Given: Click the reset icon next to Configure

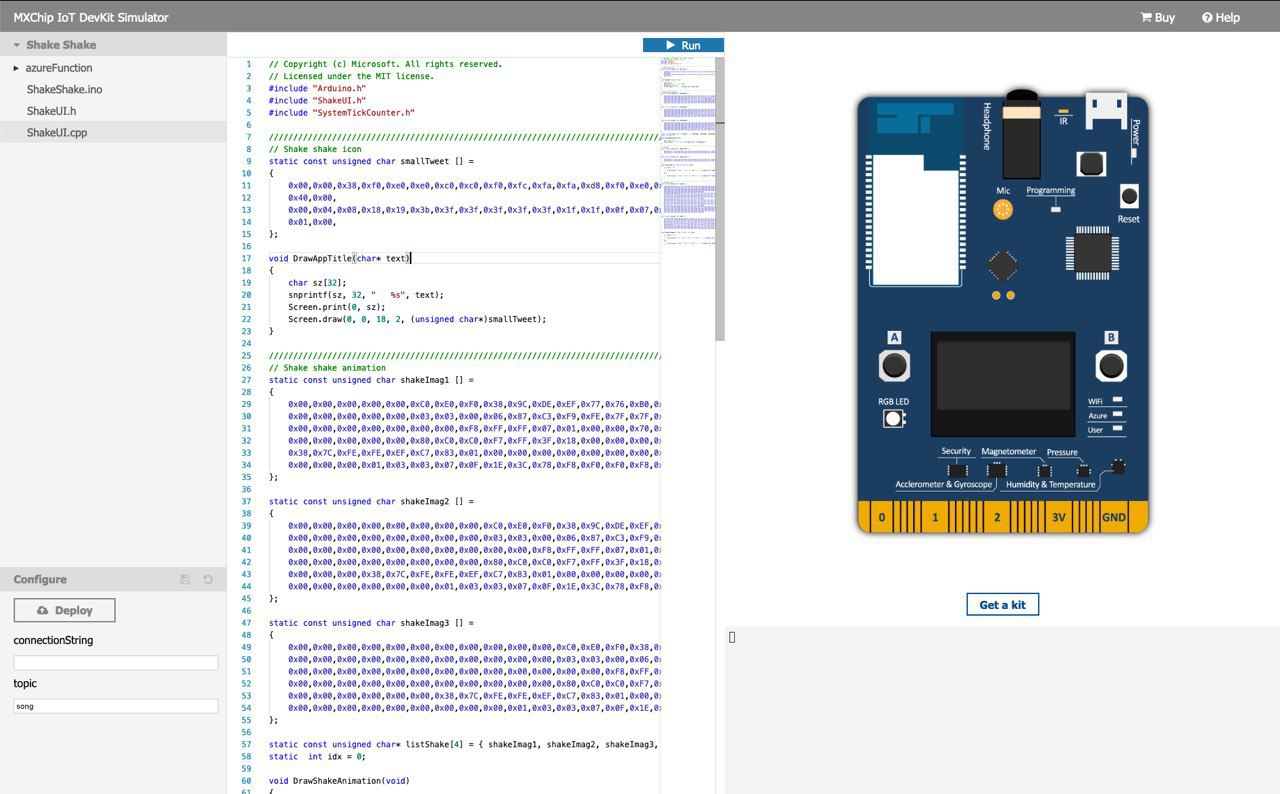Looking at the screenshot, I should [x=208, y=579].
